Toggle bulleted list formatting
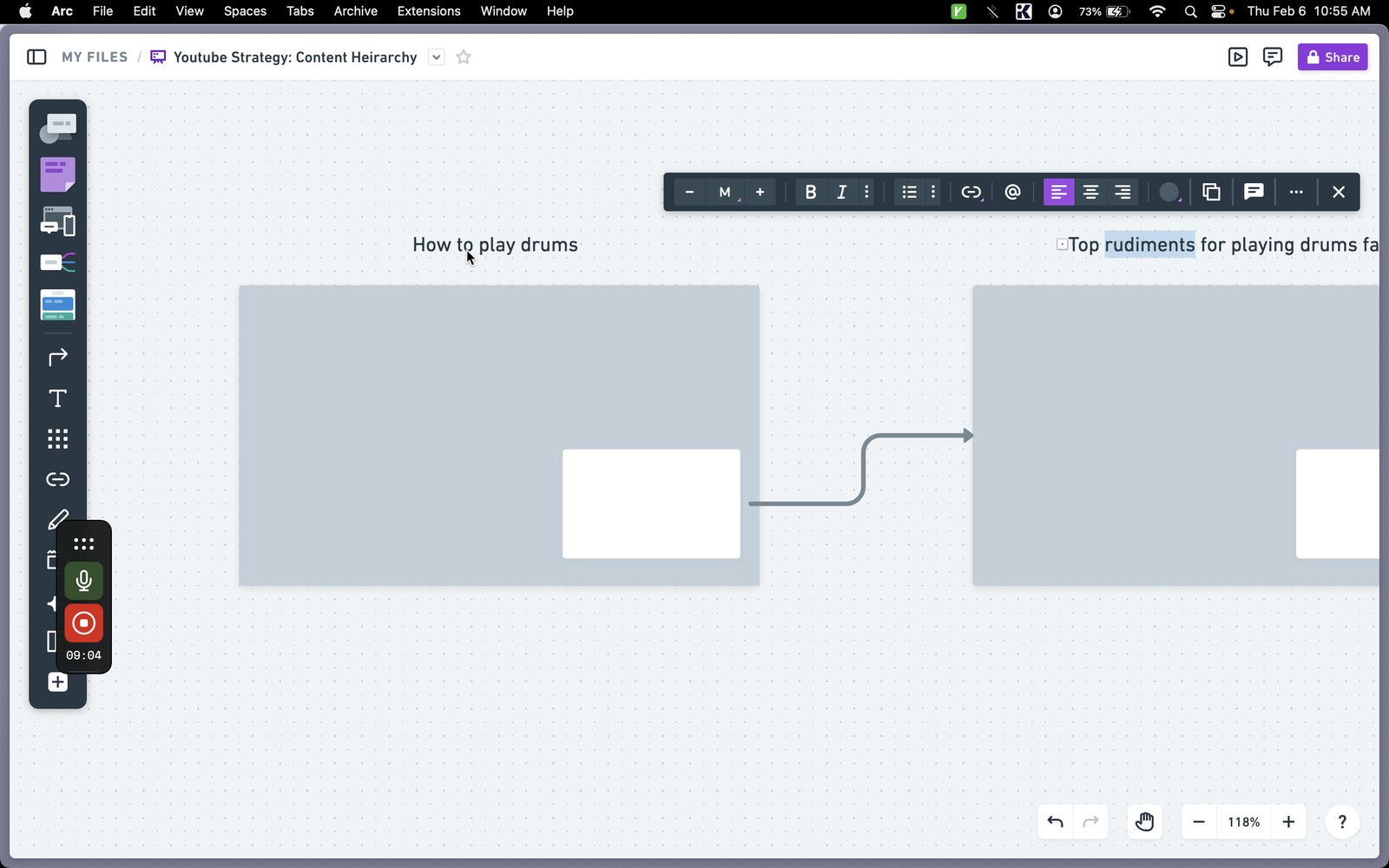 click(x=909, y=192)
